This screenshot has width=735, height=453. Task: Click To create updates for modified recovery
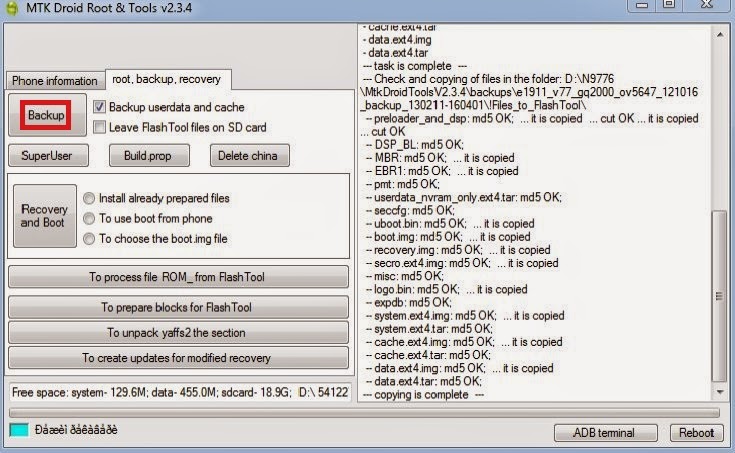178,358
